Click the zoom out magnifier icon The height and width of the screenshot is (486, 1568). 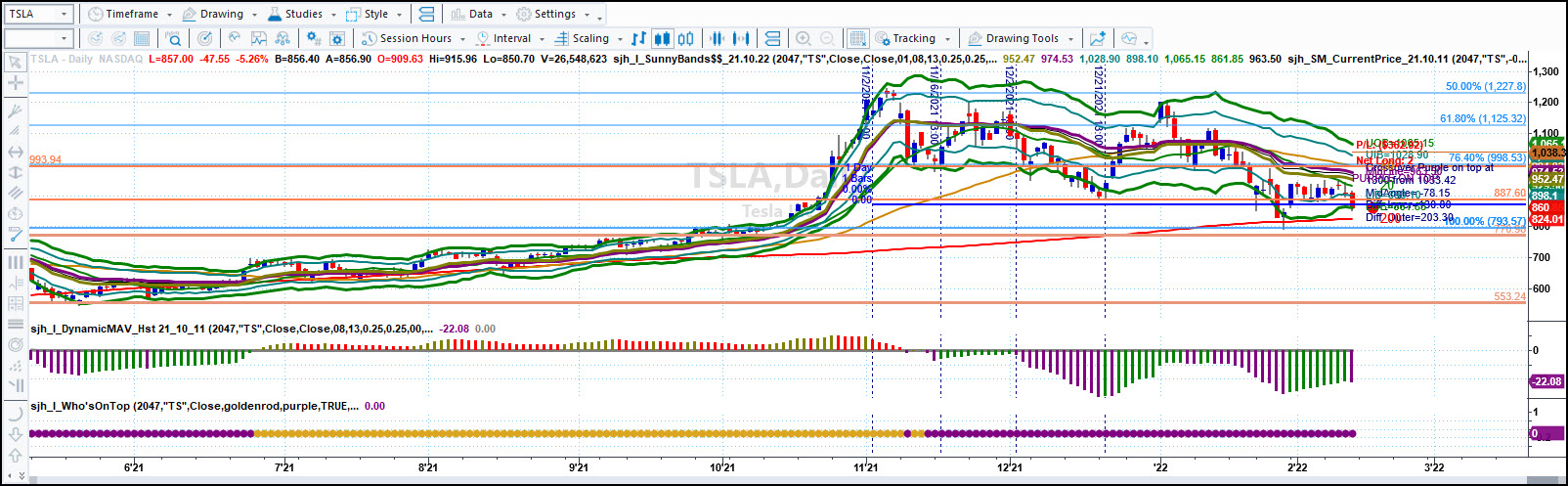(827, 38)
